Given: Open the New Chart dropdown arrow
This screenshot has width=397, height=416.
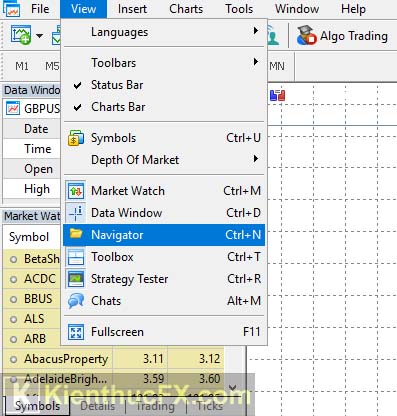Looking at the screenshot, I should pos(40,35).
